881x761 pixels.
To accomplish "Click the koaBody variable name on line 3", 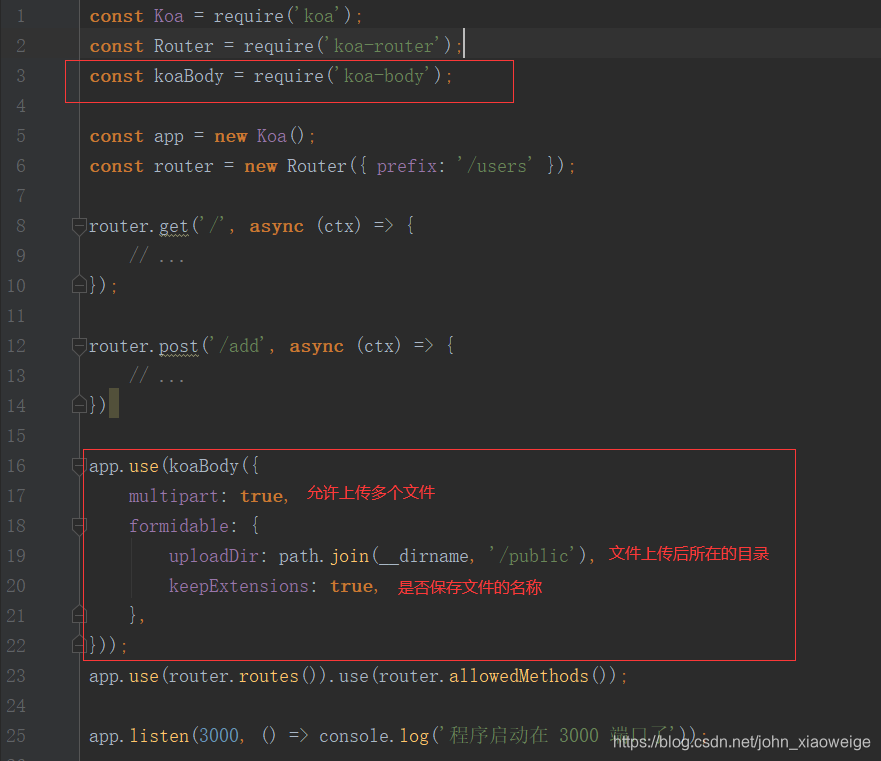I will point(189,75).
